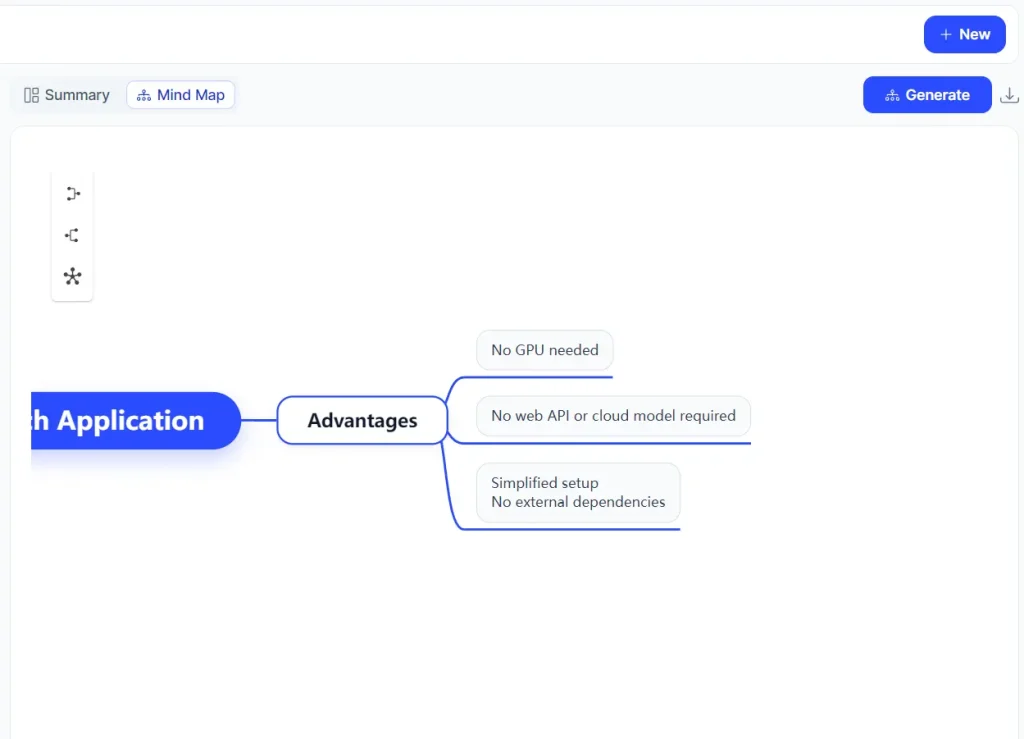The image size is (1024, 739).
Task: Select the No GPU needed node
Action: pyautogui.click(x=544, y=350)
